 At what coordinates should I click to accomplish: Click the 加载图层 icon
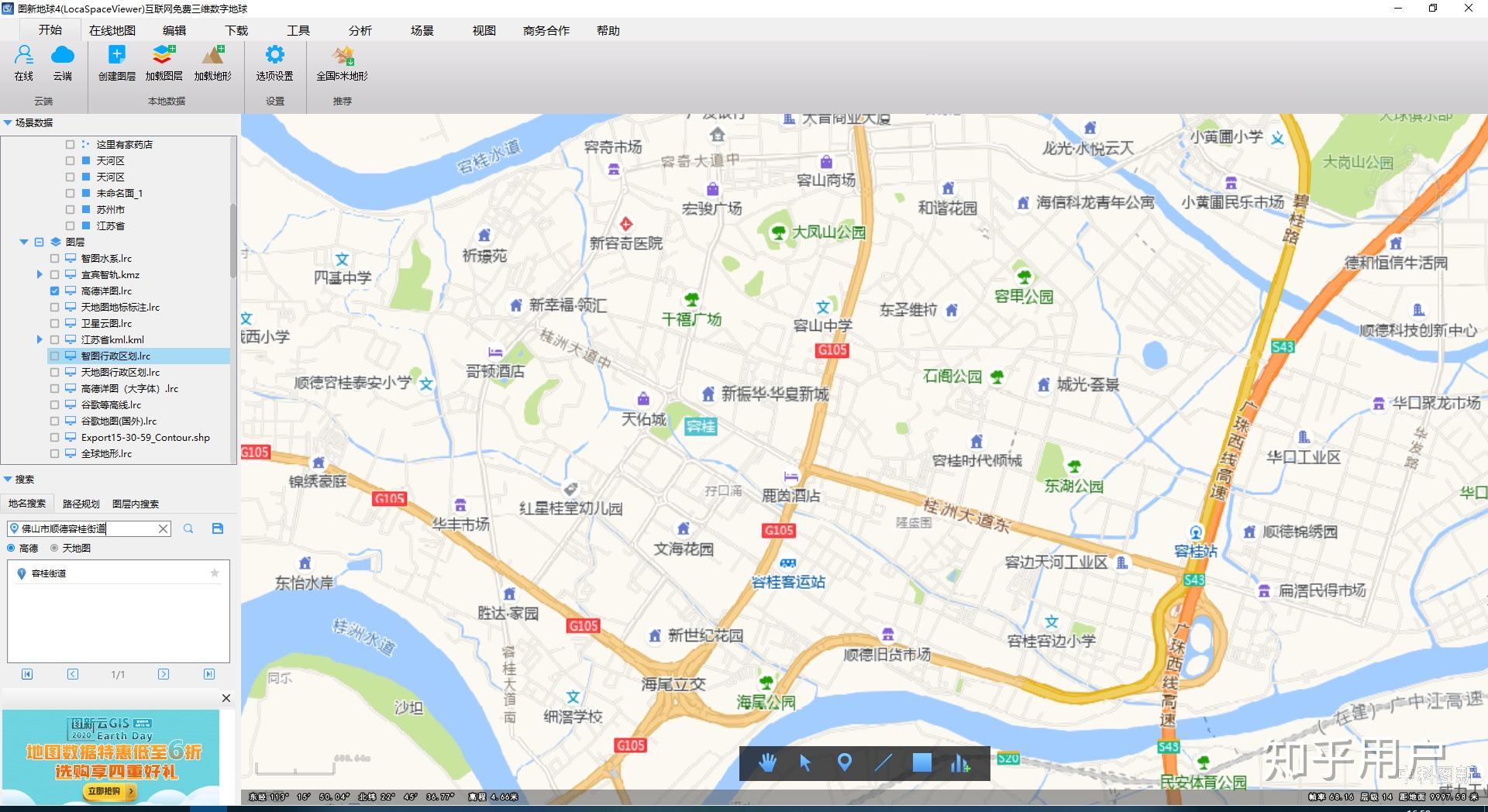[x=164, y=55]
